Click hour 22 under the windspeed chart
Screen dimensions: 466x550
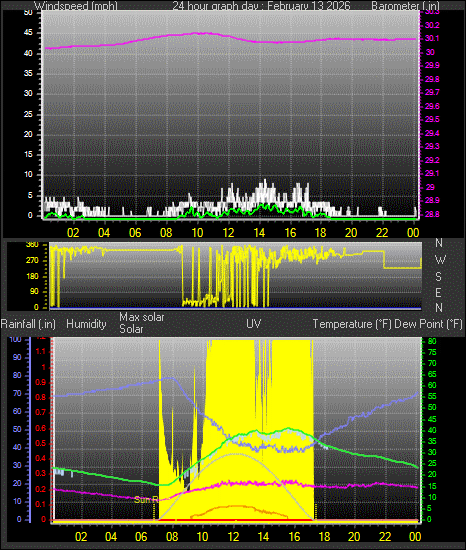[382, 233]
